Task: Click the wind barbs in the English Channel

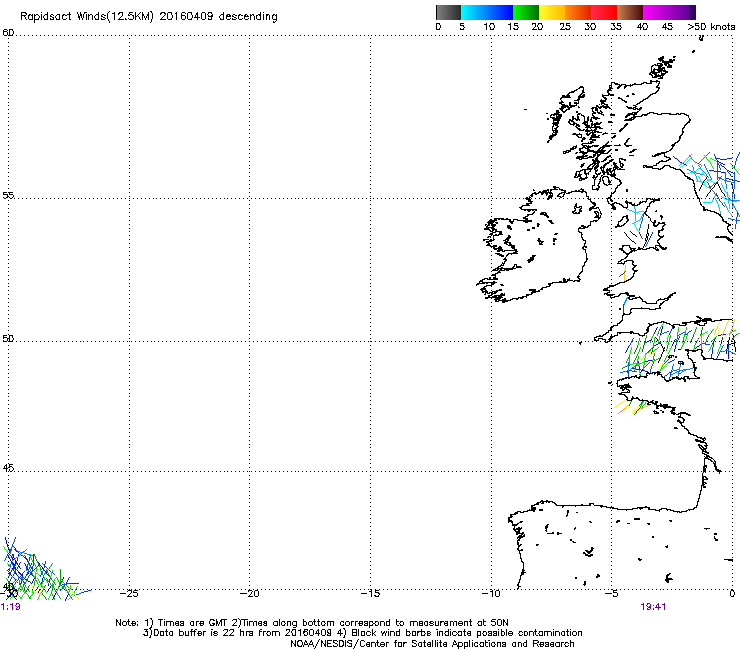Action: pyautogui.click(x=678, y=350)
